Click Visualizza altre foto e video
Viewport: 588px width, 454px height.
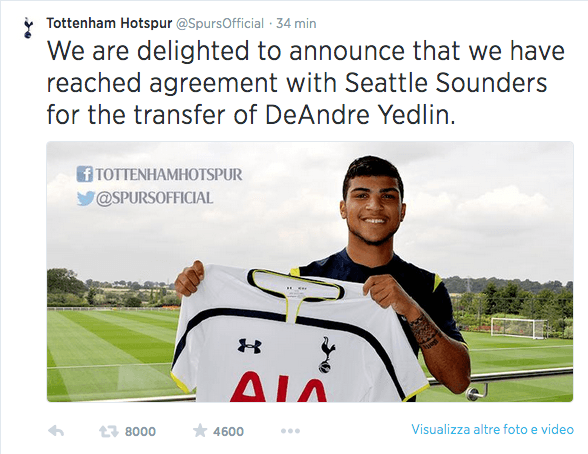click(x=492, y=429)
